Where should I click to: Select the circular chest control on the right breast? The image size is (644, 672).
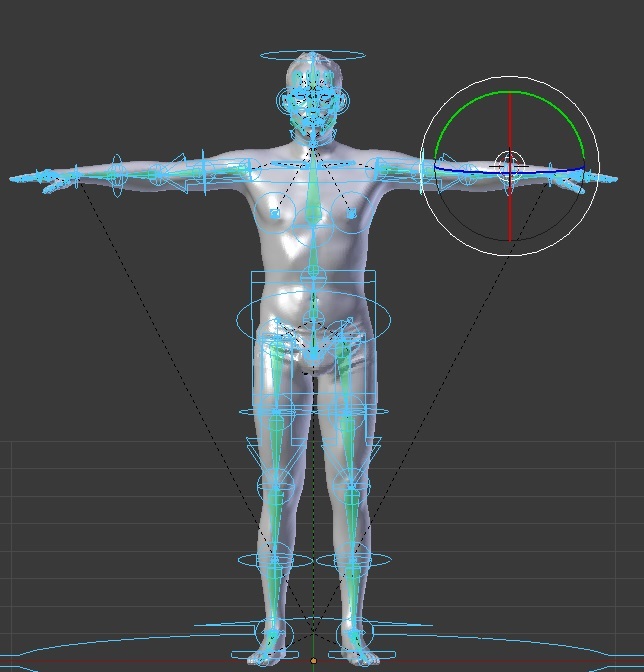[x=352, y=213]
